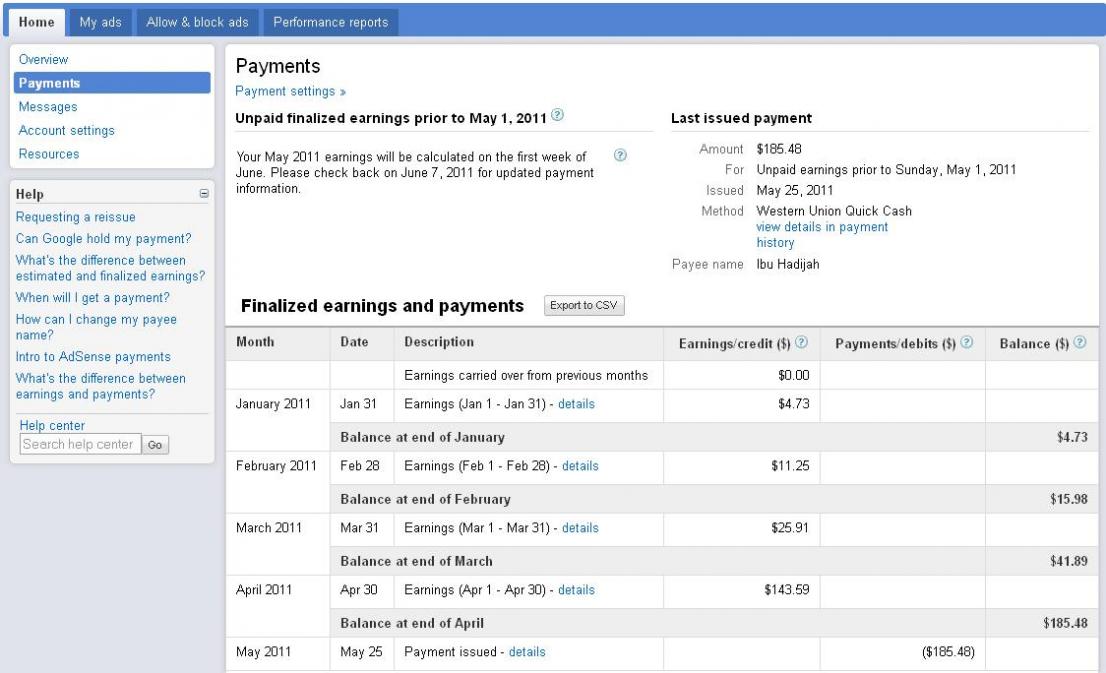This screenshot has width=1106, height=673.
Task: Click Payments/debits column help icon
Action: click(965, 344)
